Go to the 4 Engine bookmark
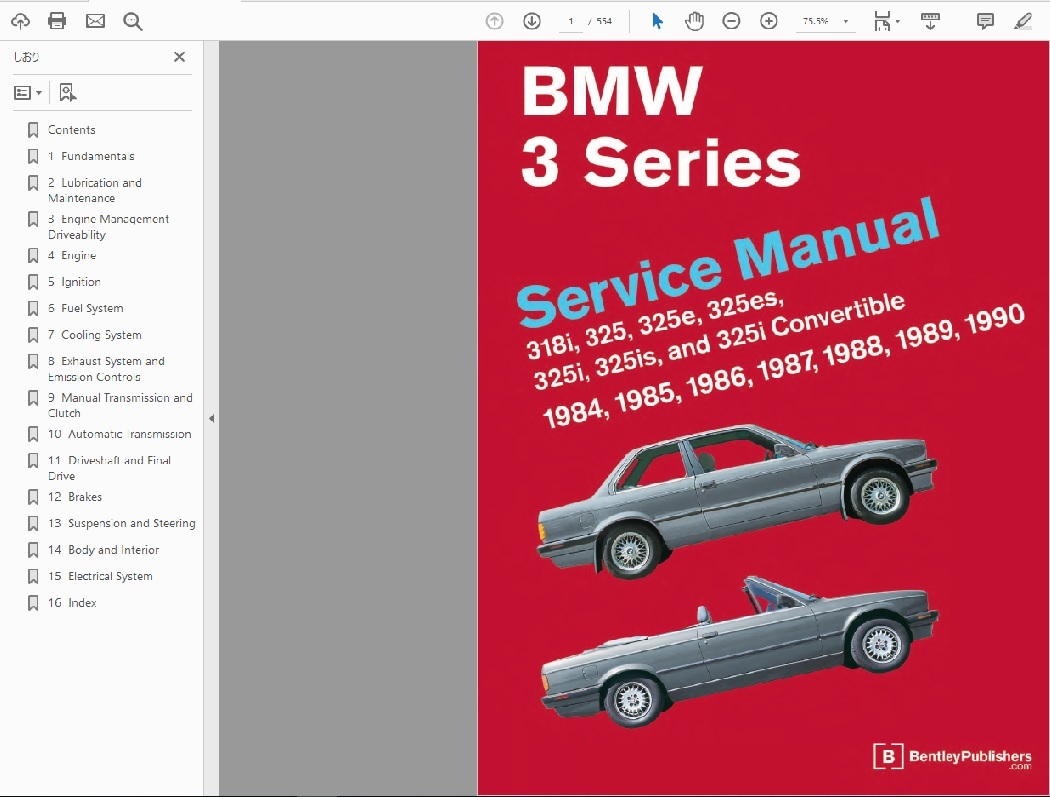Image resolution: width=1050 pixels, height=797 pixels. (72, 255)
